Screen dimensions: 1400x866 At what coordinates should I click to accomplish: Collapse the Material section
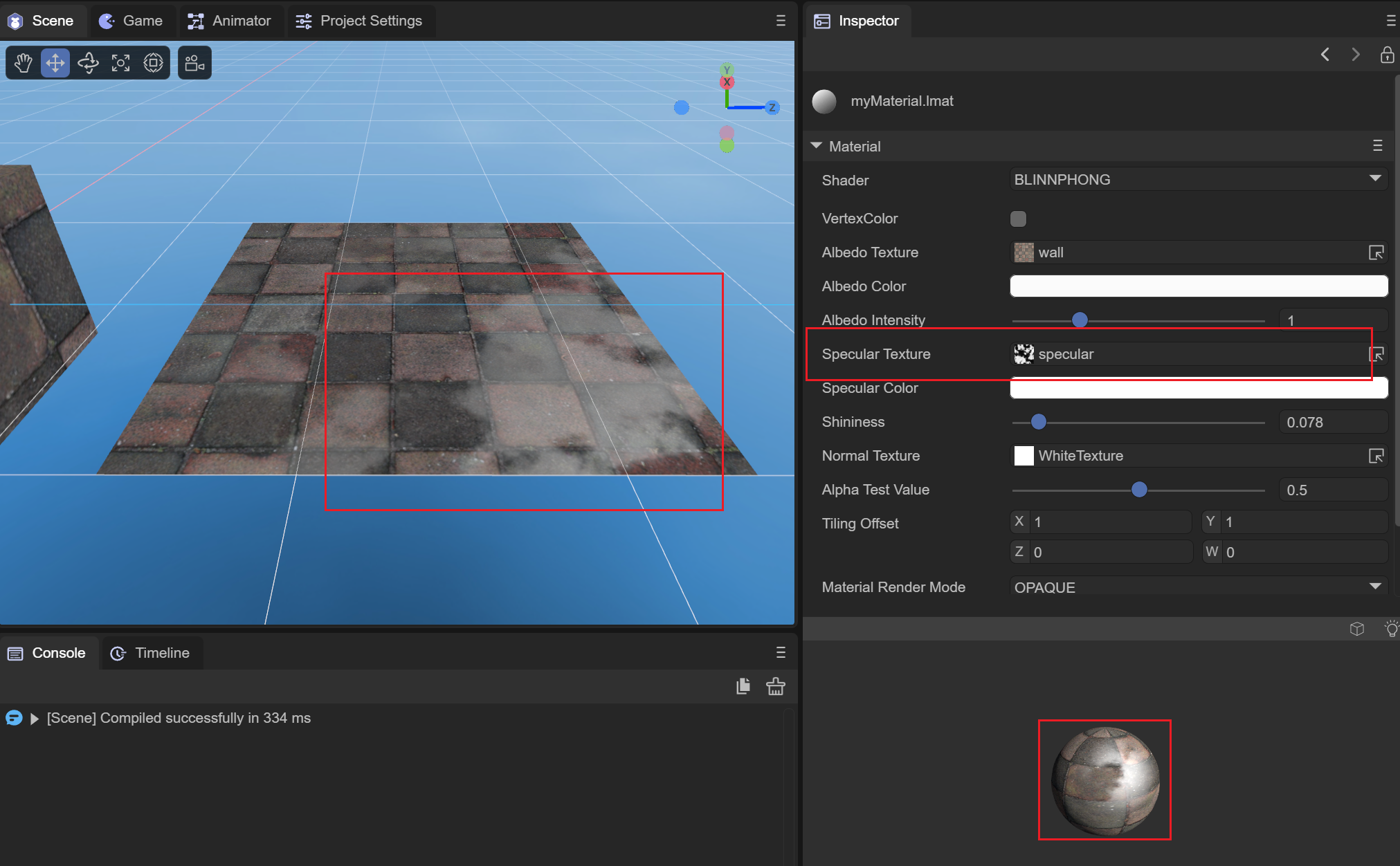coord(817,146)
